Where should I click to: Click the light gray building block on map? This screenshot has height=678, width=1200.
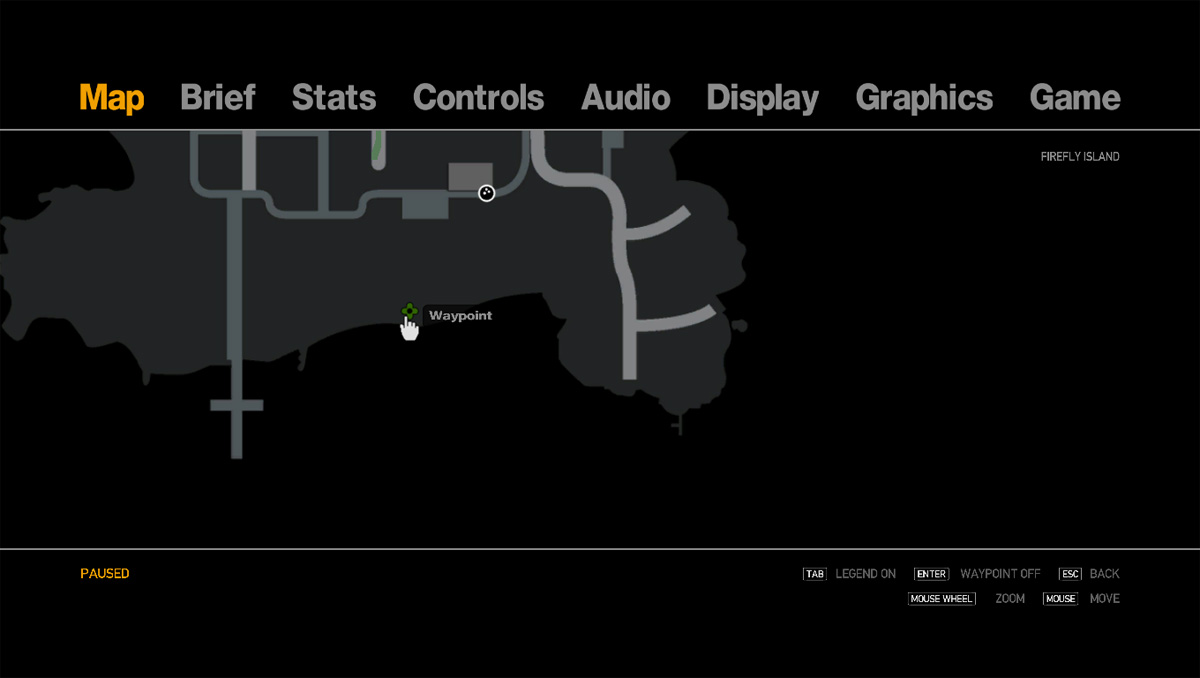(x=470, y=177)
